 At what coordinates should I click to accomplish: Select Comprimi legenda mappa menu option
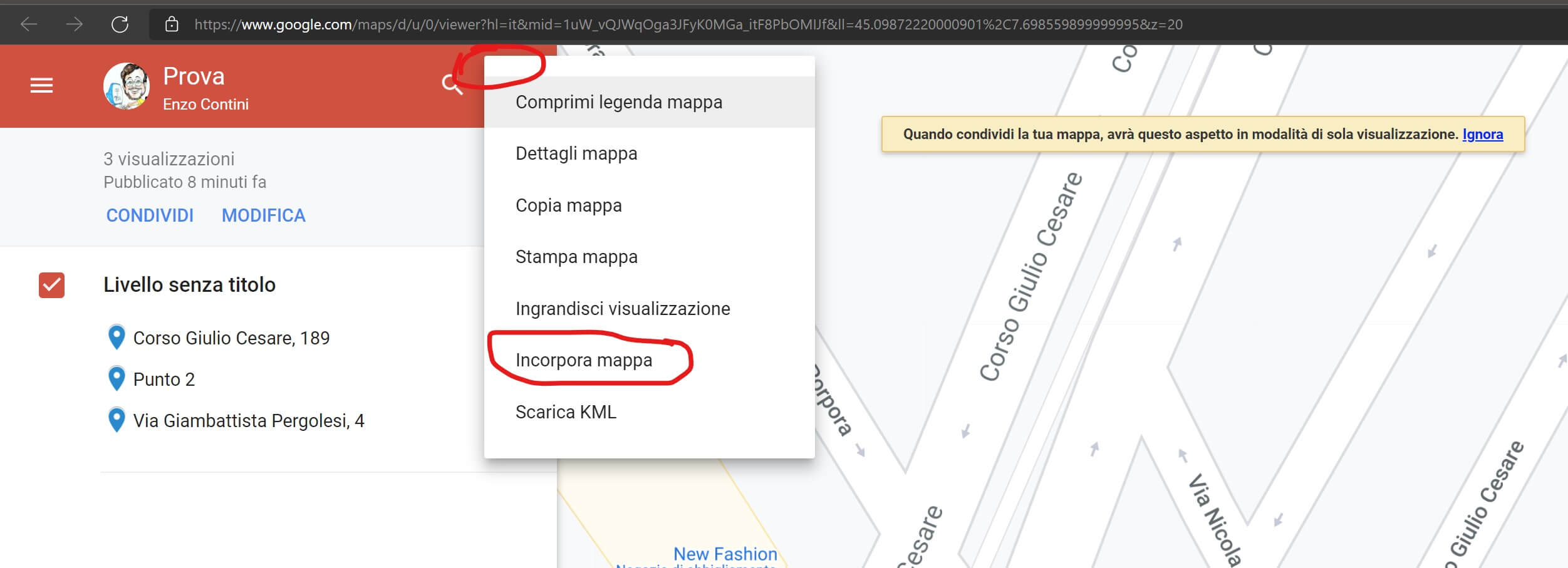pos(618,102)
